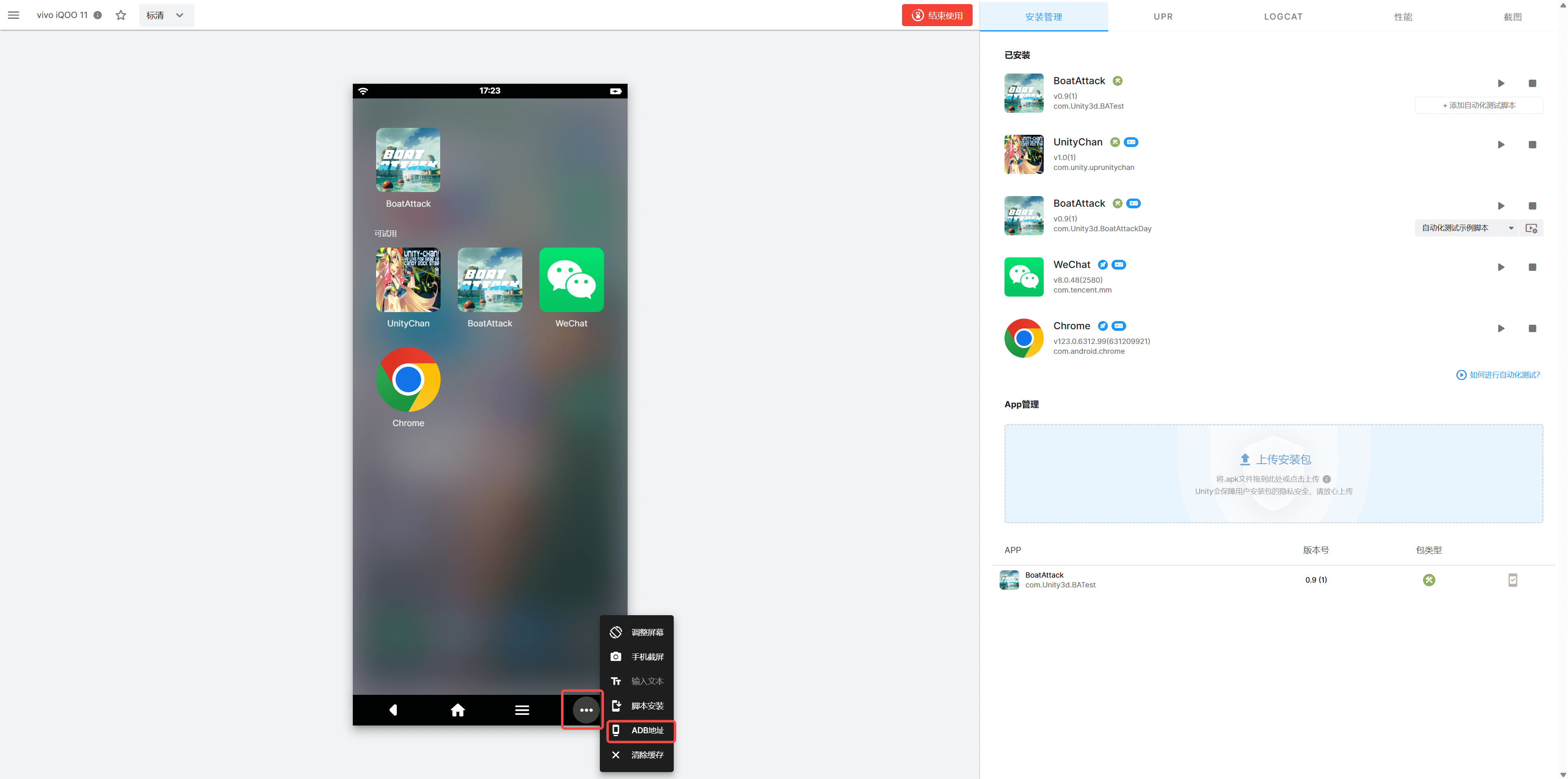This screenshot has height=779, width=1568.
Task: Open the phone recent apps icon
Action: (522, 710)
